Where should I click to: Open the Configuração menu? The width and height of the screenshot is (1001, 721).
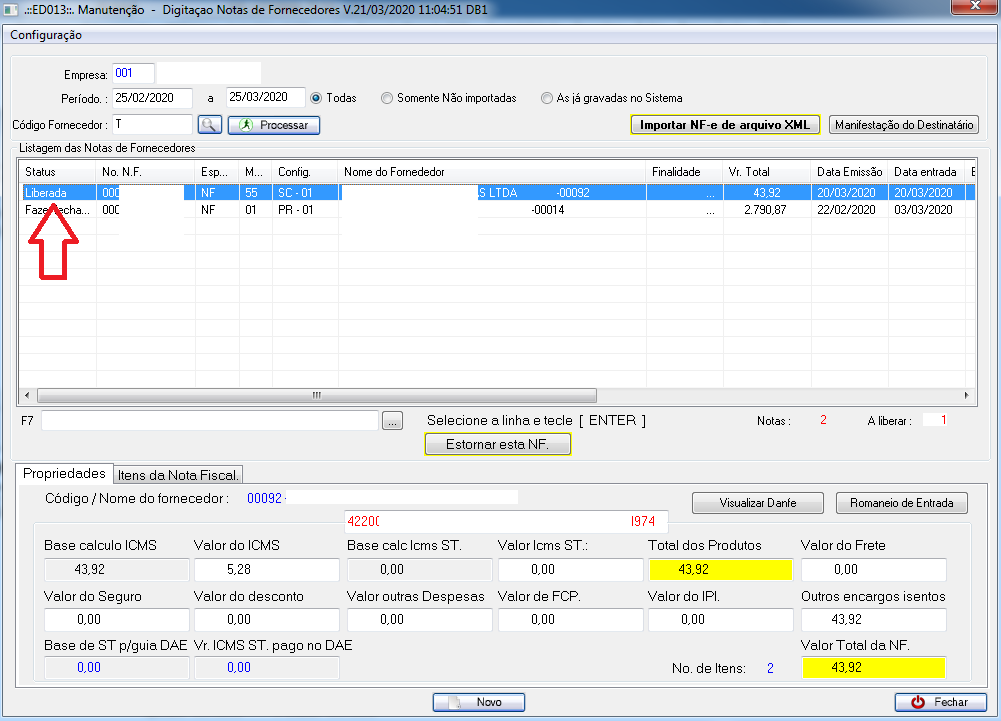click(46, 35)
